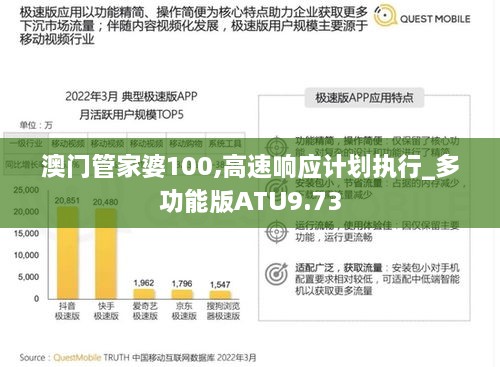Click the 爱奇艺极速版 bar in chart
Viewport: 500px width, 367px height.
(x=144, y=294)
